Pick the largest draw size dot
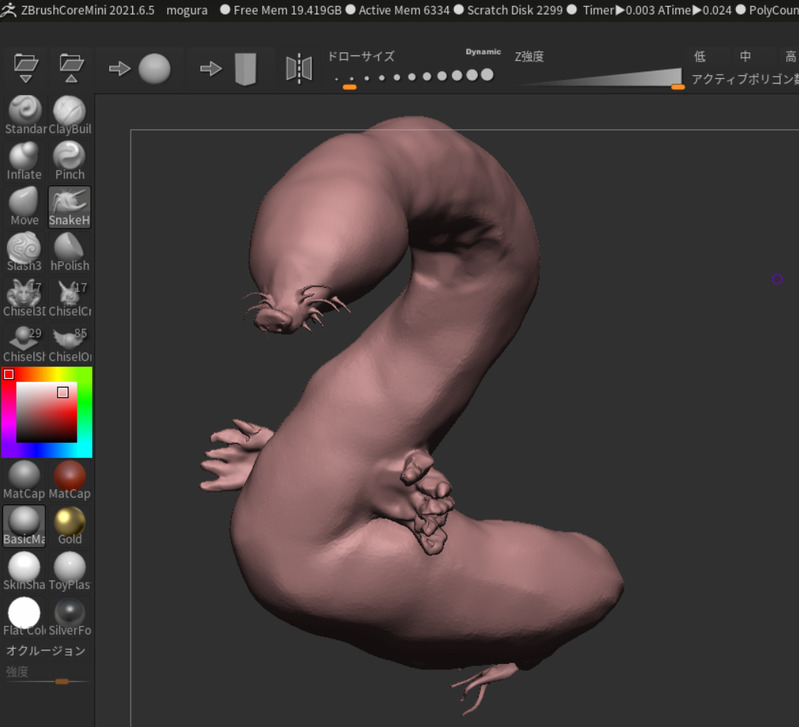 click(x=487, y=75)
